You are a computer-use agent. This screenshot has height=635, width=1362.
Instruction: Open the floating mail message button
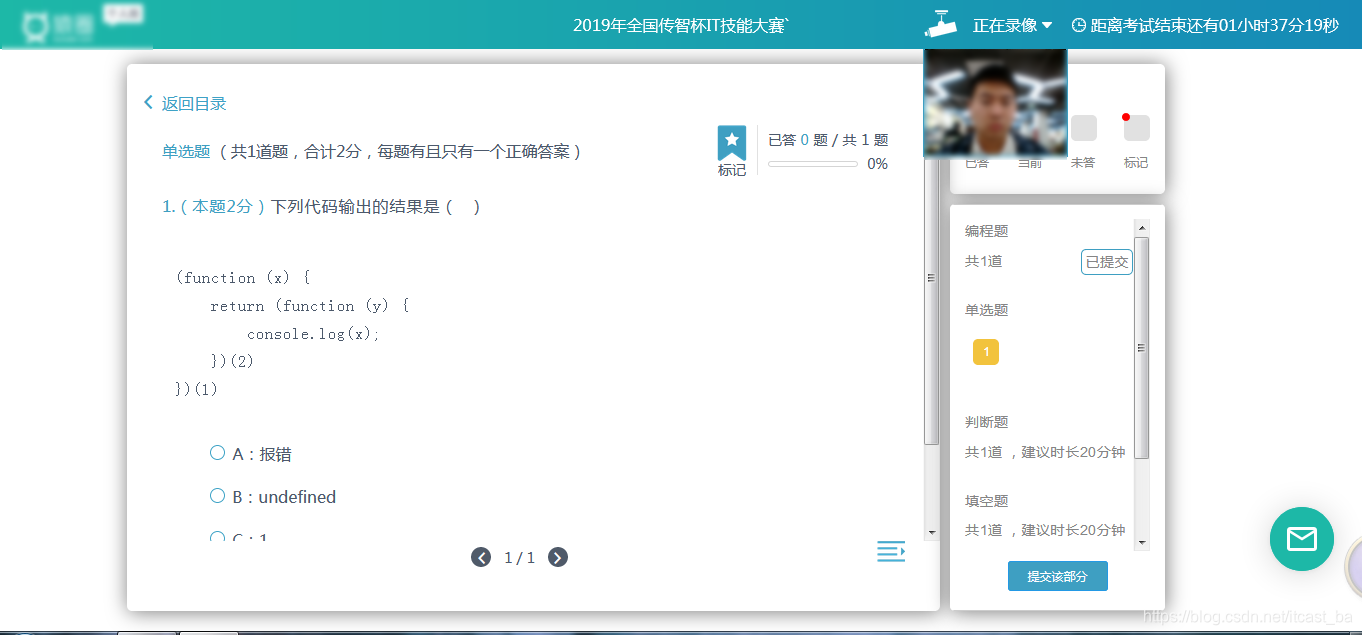tap(1301, 539)
